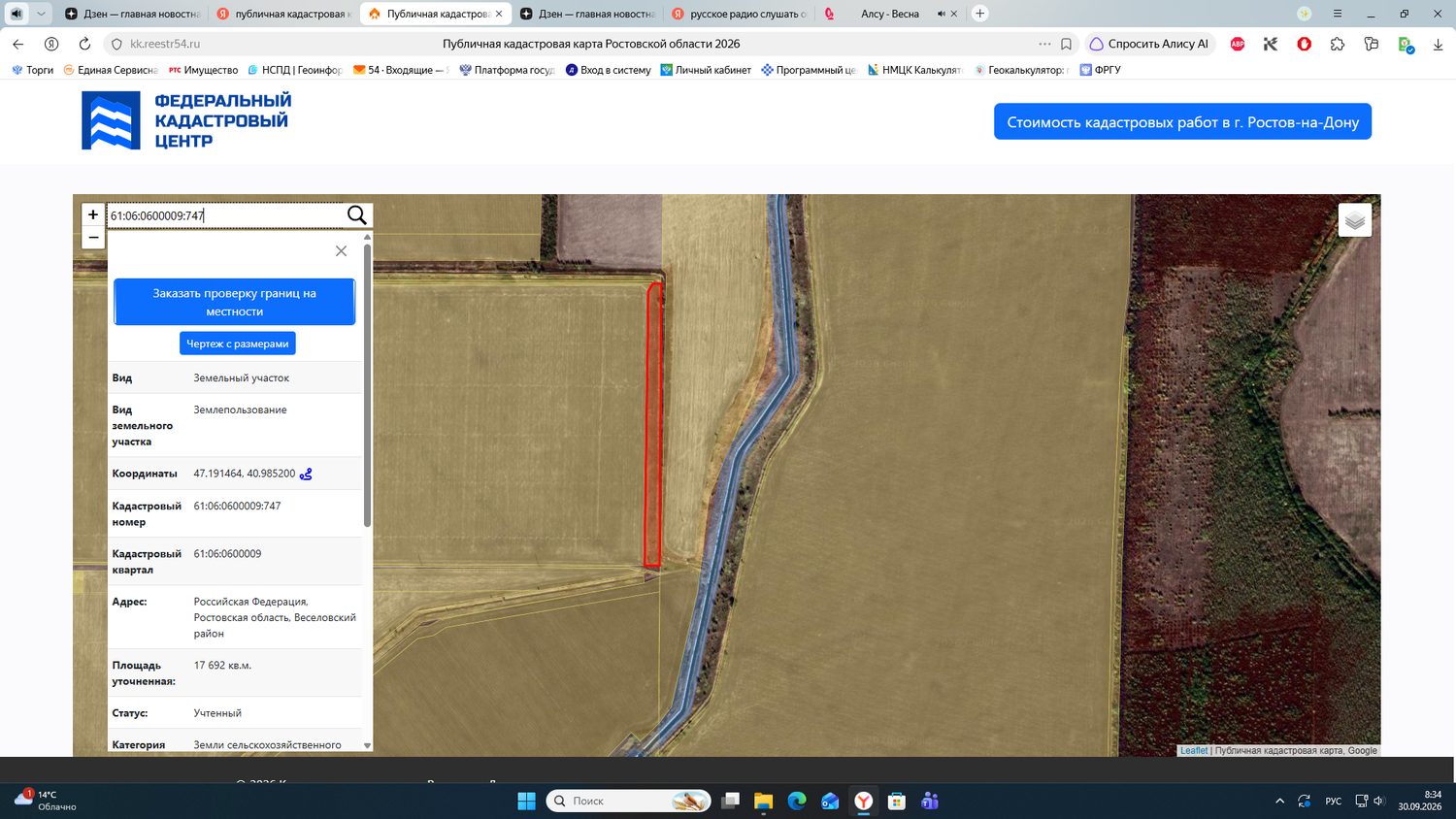Mute the Алсу - Весна tab audio

(x=941, y=14)
